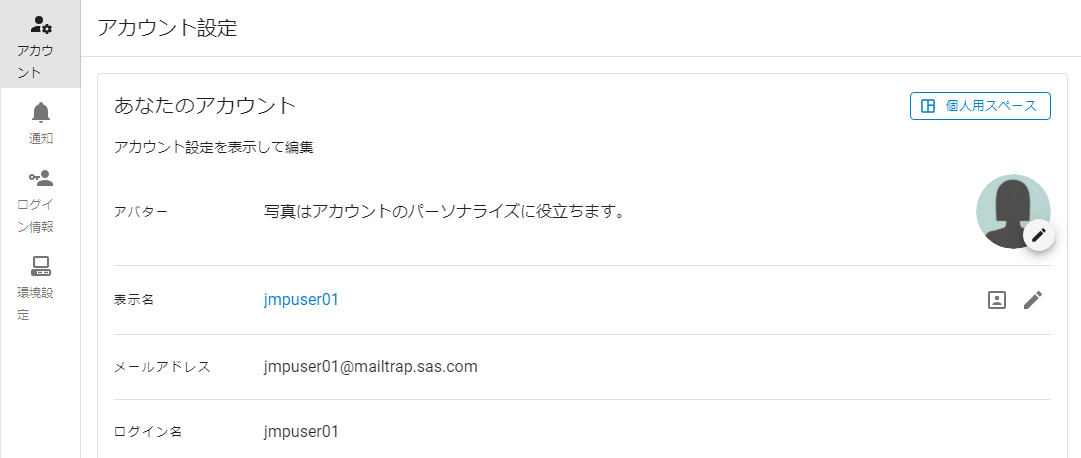Click the login credentials key-person icon
The height and width of the screenshot is (458, 1081).
coord(41,179)
